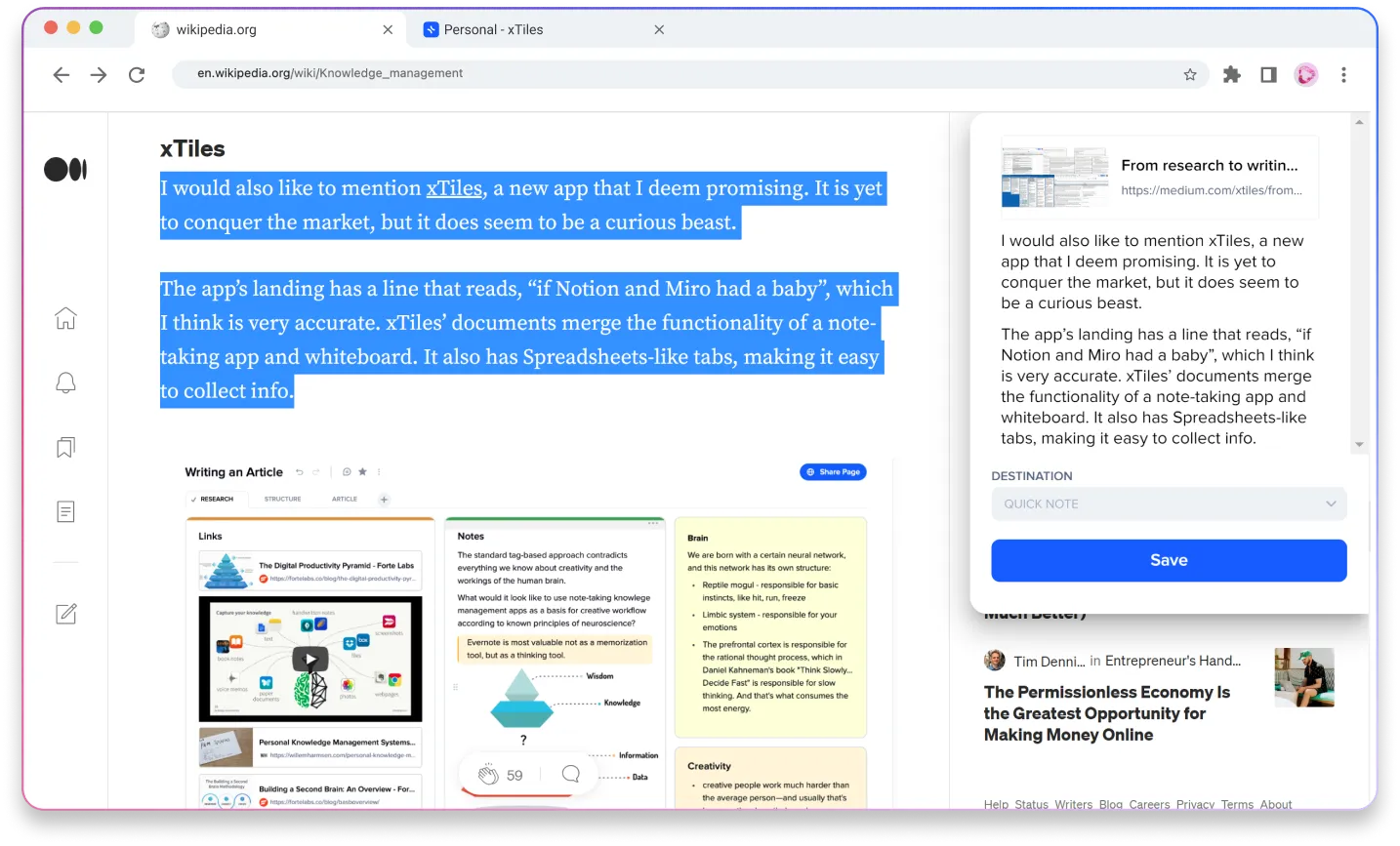Click the Medium write-a-story pencil icon
The width and height of the screenshot is (1400, 846).
[x=65, y=614]
